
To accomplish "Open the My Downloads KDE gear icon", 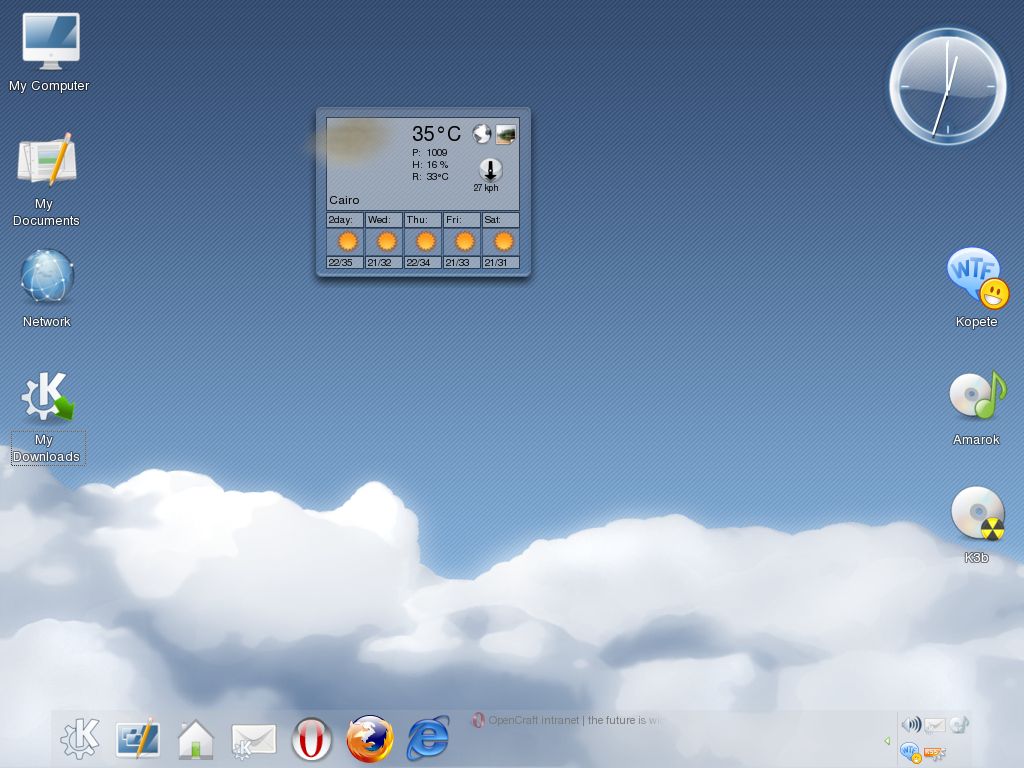I will point(47,396).
